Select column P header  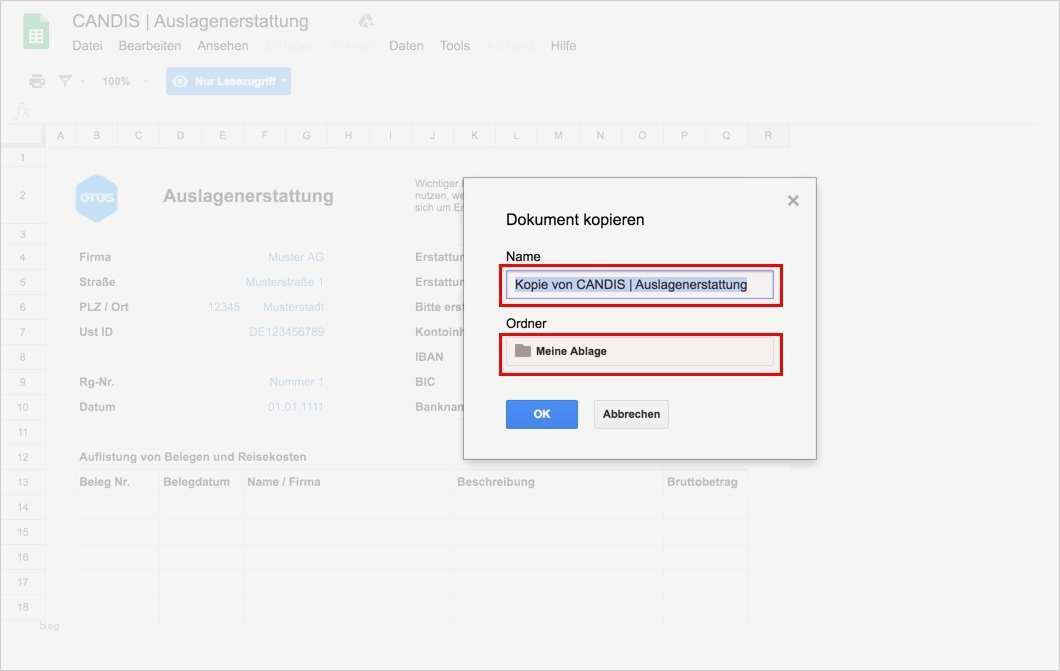point(684,135)
